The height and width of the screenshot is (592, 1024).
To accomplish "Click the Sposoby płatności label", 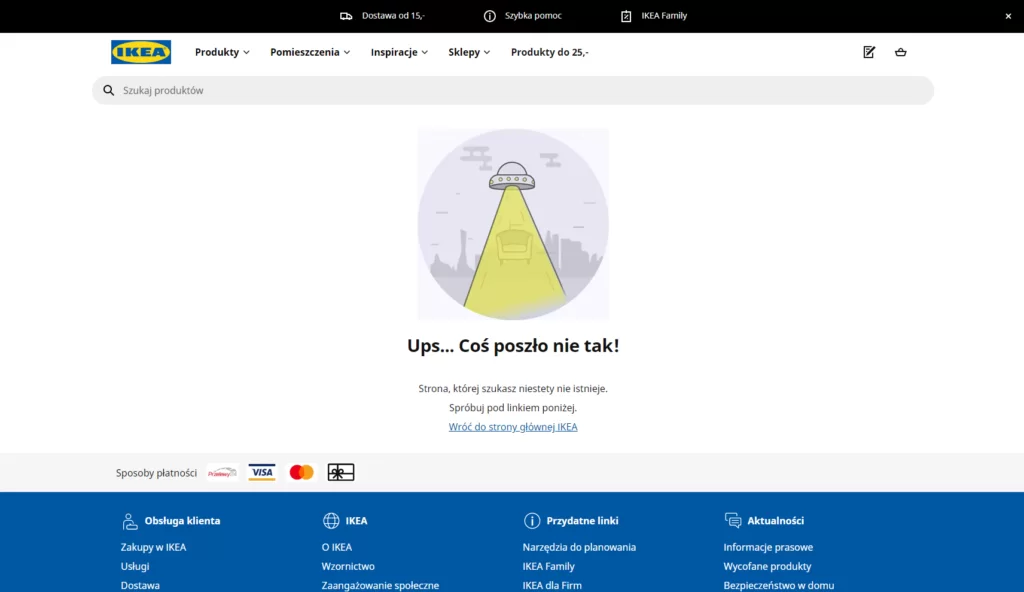I will 156,472.
